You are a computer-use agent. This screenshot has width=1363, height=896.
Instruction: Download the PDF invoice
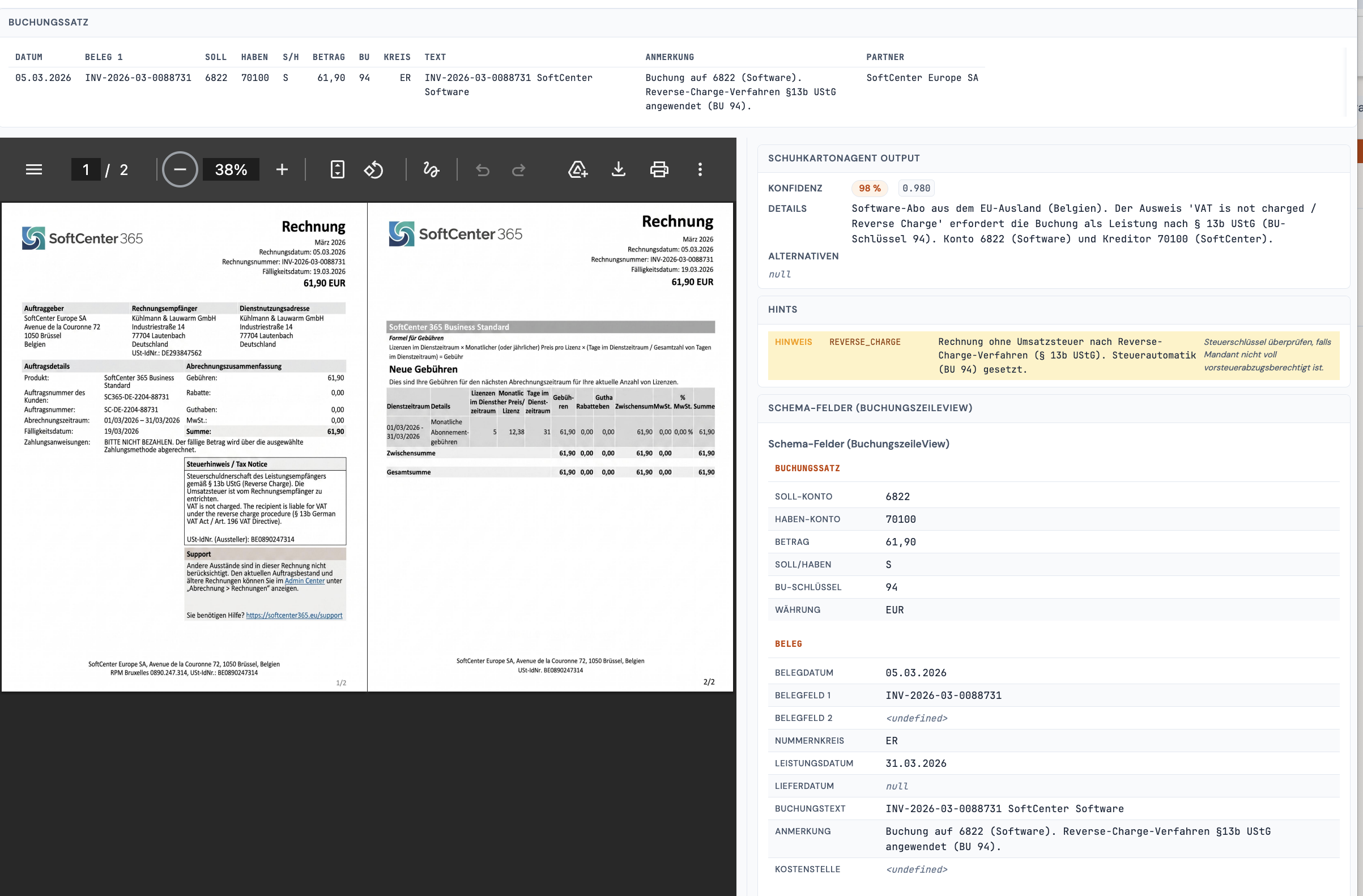coord(619,169)
